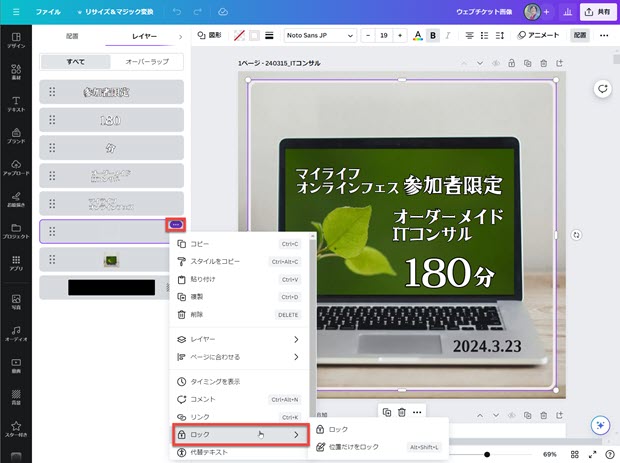The width and height of the screenshot is (620, 463).
Task: Click the 共有 (Share) button
Action: coord(596,12)
